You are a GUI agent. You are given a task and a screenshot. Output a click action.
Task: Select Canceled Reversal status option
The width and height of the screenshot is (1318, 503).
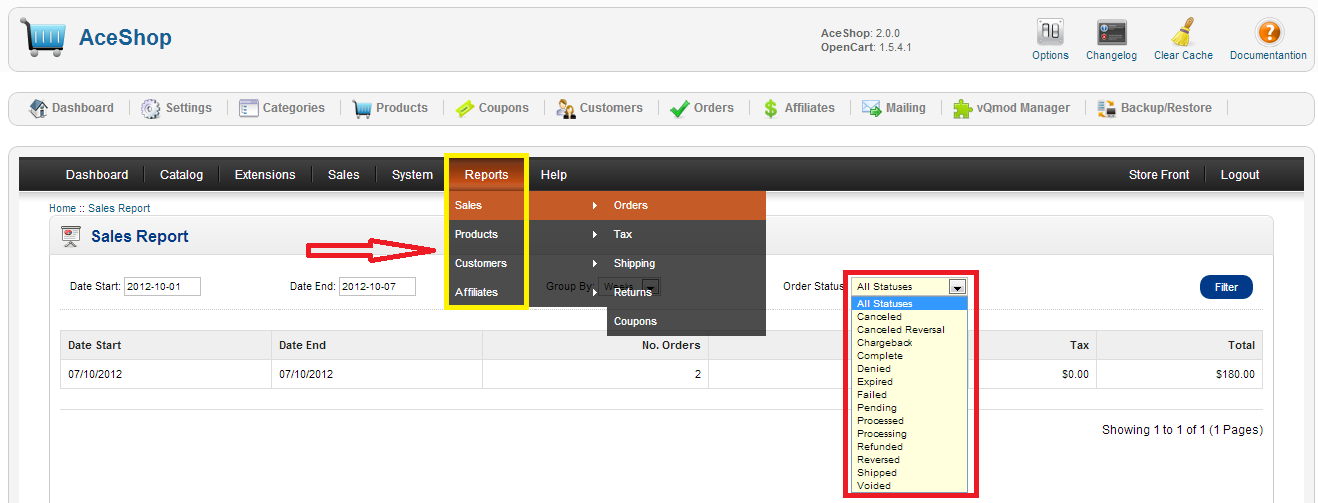910,330
